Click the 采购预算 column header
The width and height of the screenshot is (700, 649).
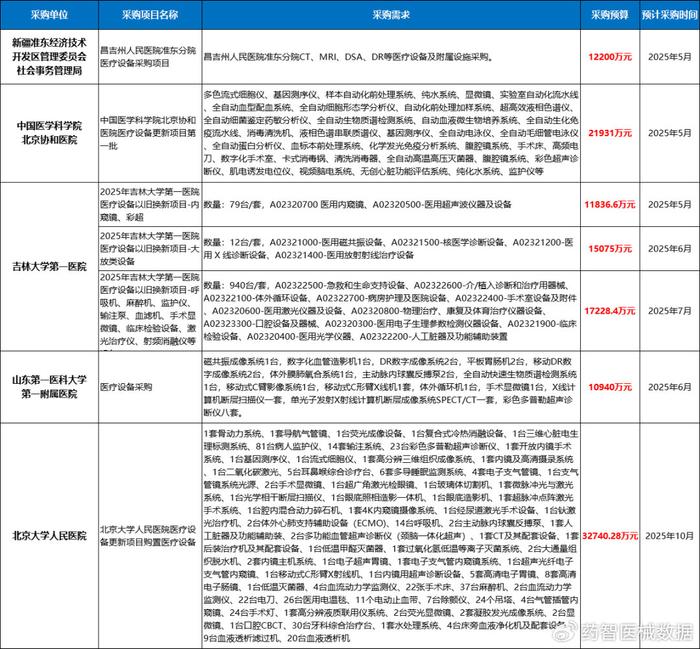click(610, 15)
